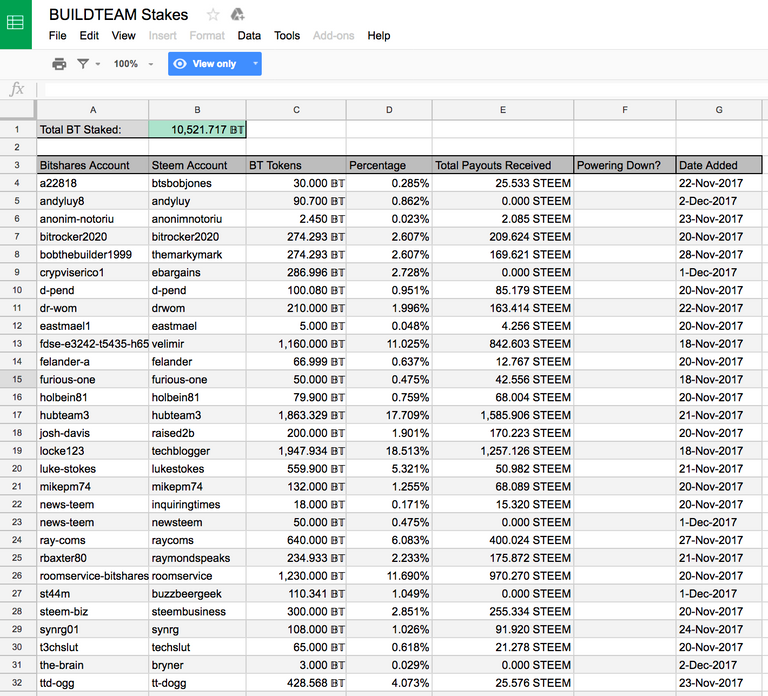Click the Steem Account header cell

click(x=197, y=165)
